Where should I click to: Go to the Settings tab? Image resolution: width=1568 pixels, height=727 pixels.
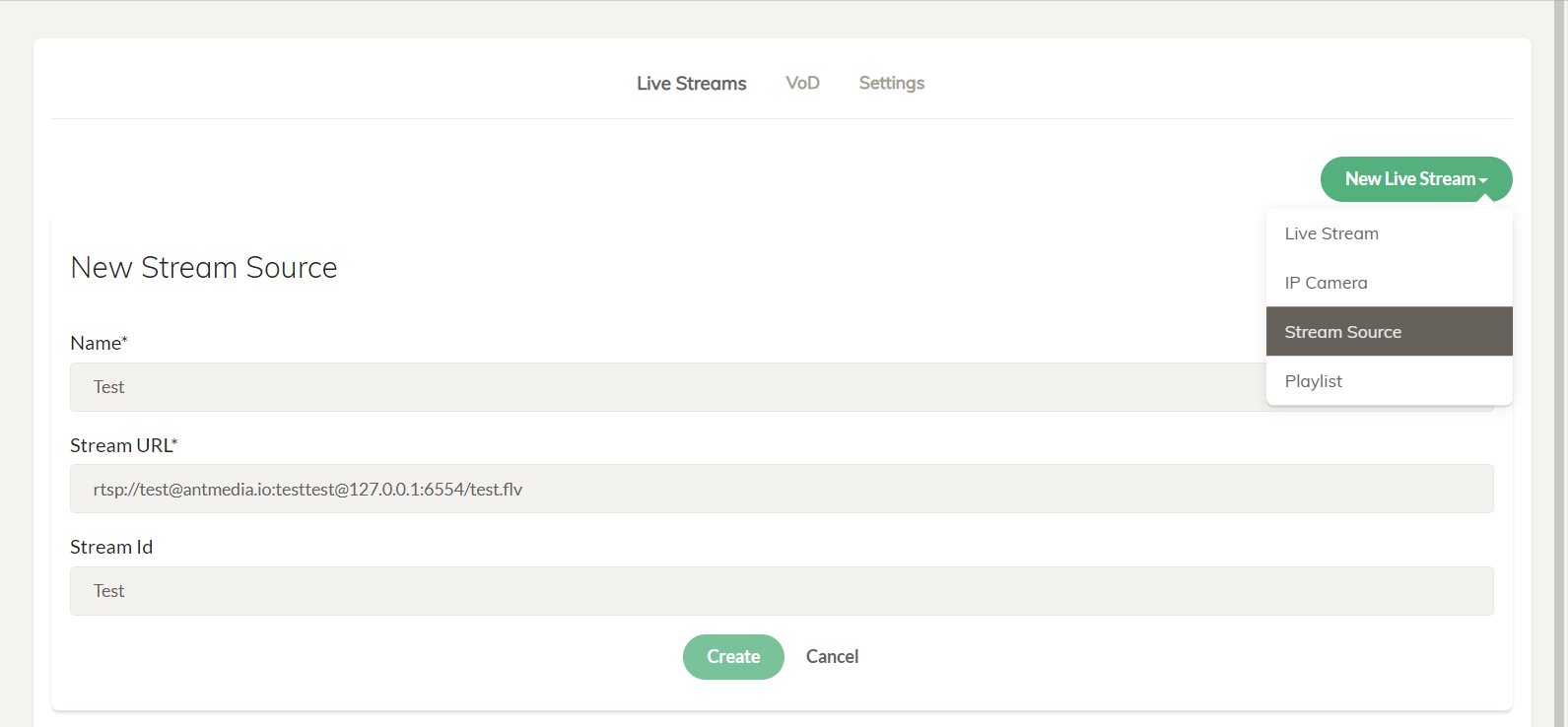click(x=891, y=84)
